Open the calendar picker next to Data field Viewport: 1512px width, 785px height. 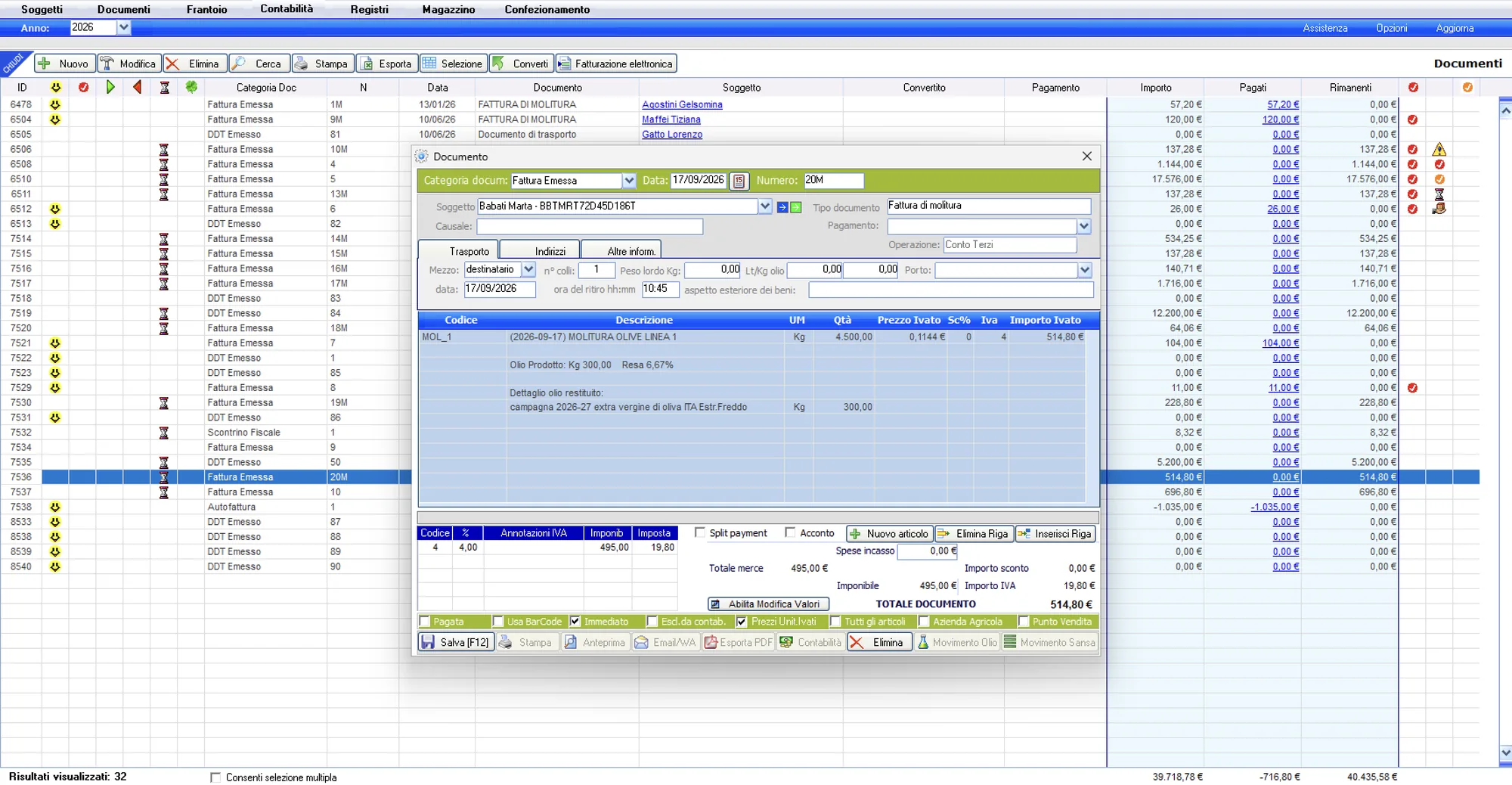739,181
